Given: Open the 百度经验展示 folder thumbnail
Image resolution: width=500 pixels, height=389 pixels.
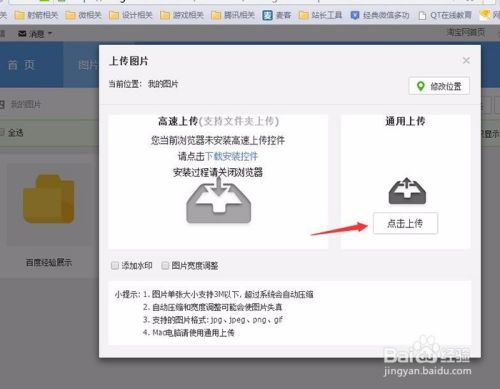Looking at the screenshot, I should pyautogui.click(x=49, y=205).
